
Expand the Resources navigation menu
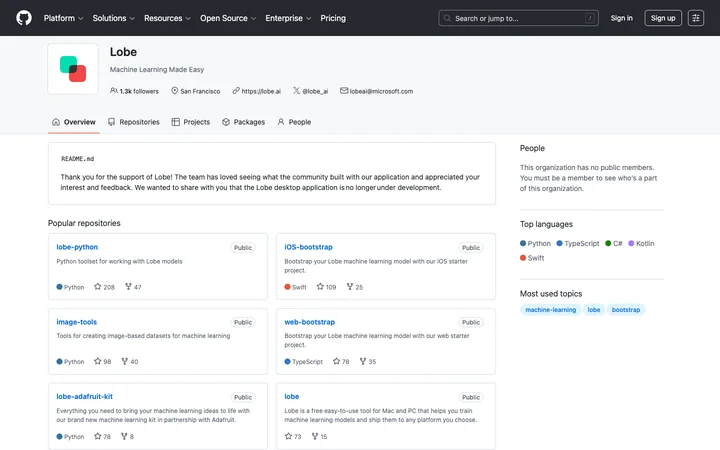[167, 18]
